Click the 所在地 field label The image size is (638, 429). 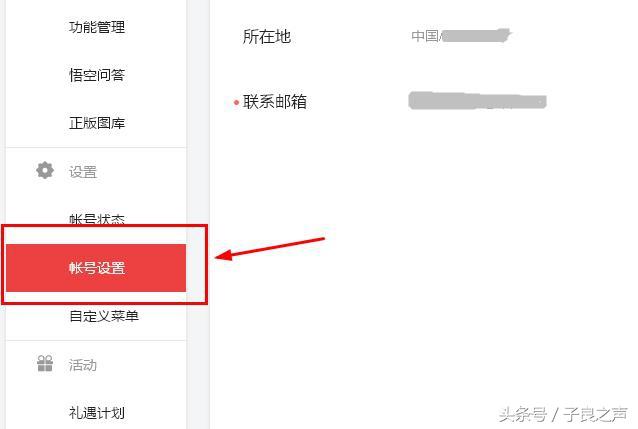(x=267, y=37)
